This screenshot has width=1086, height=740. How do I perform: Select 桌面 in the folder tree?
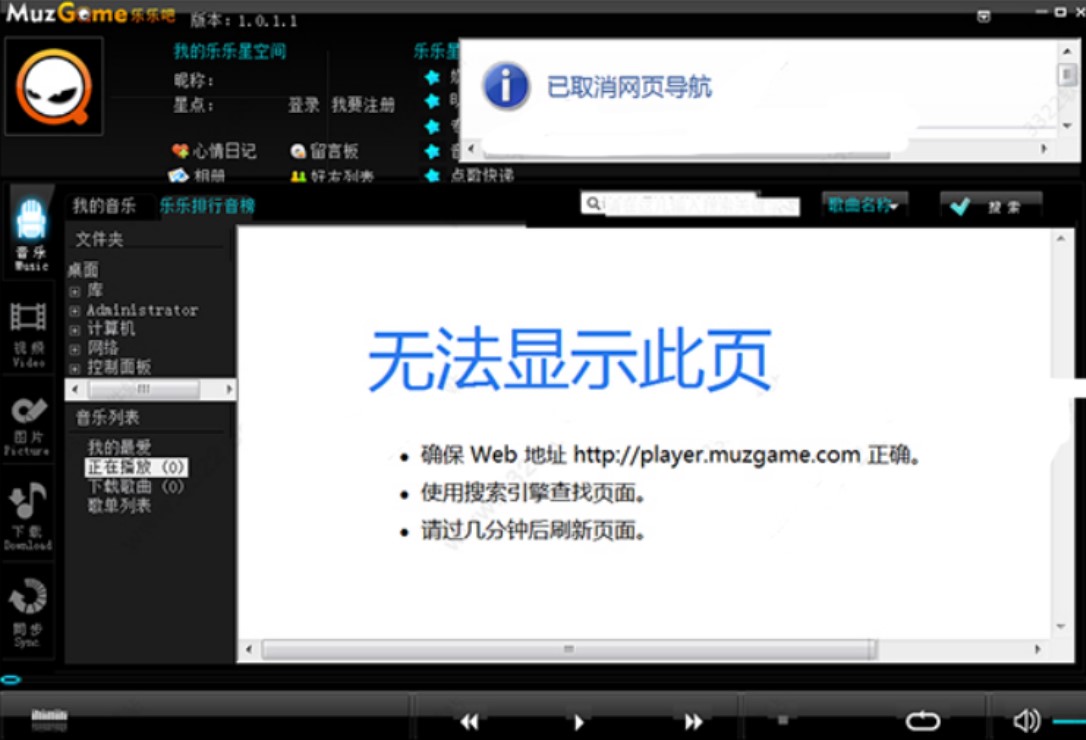(x=83, y=270)
